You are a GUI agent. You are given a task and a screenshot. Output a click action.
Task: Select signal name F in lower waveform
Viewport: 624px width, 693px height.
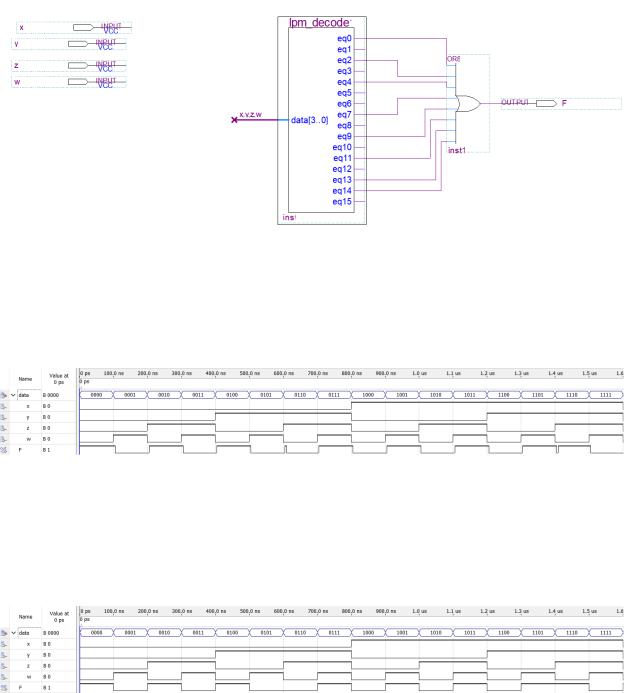pyautogui.click(x=20, y=688)
